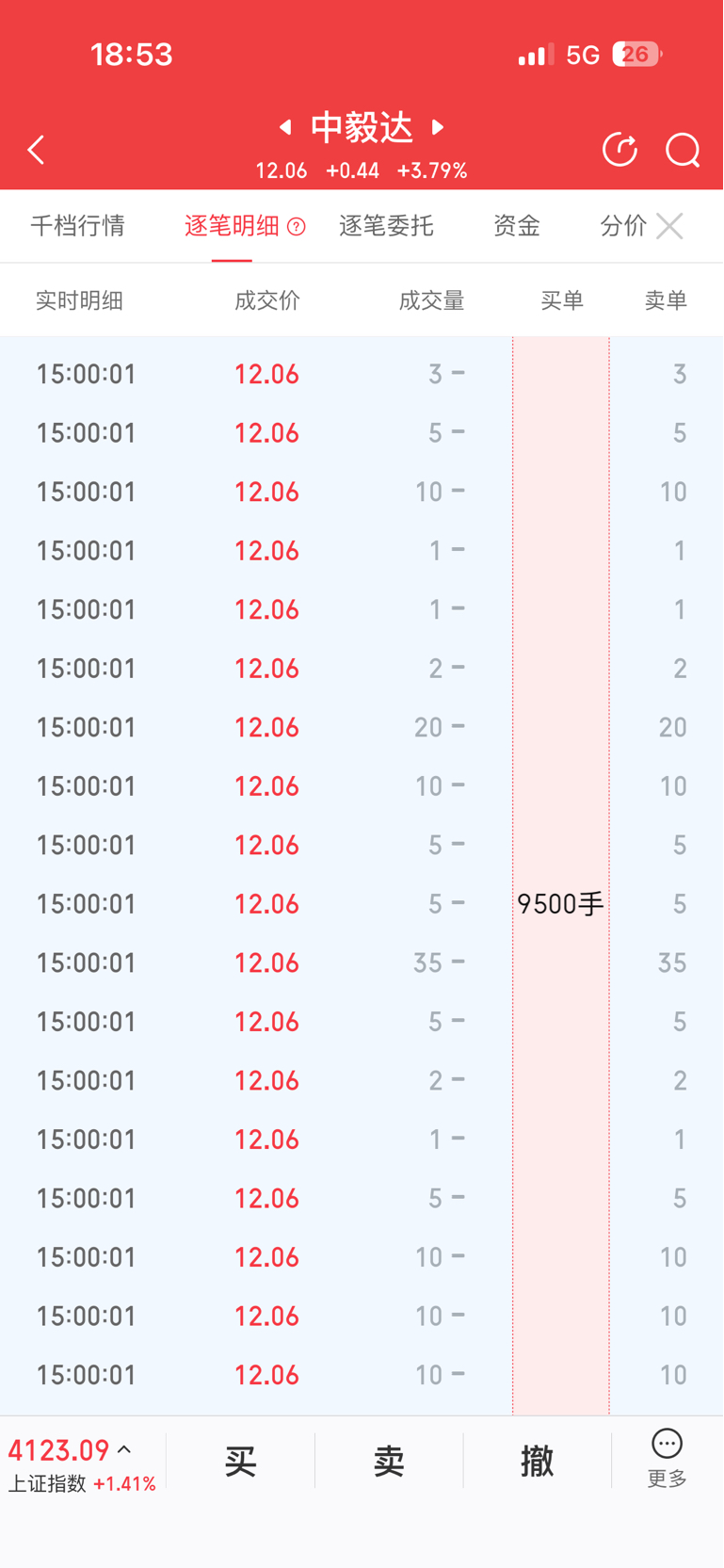Viewport: 724px width, 1568px height.
Task: Expand index panel caret beside 4123.09
Action: [124, 1450]
